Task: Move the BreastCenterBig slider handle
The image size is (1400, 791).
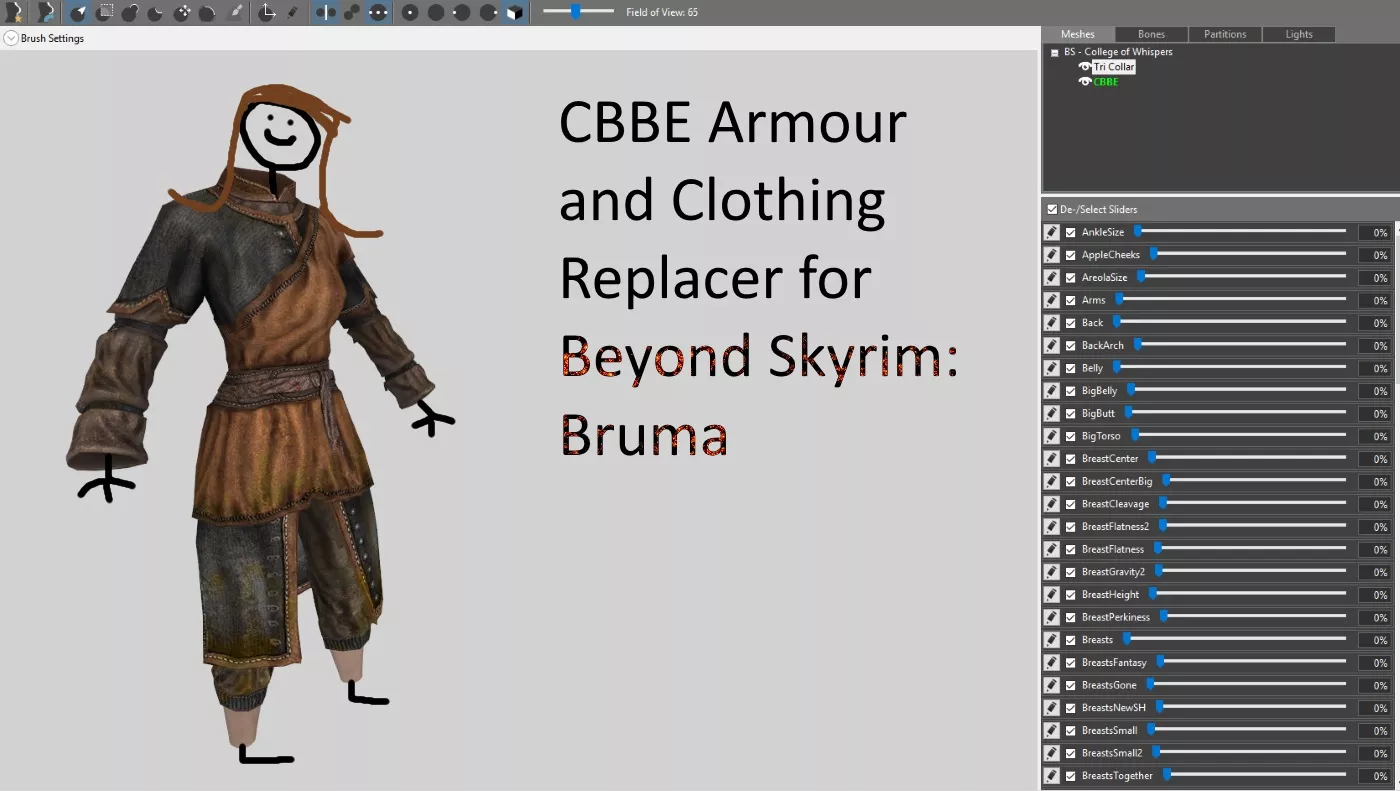Action: click(1166, 480)
